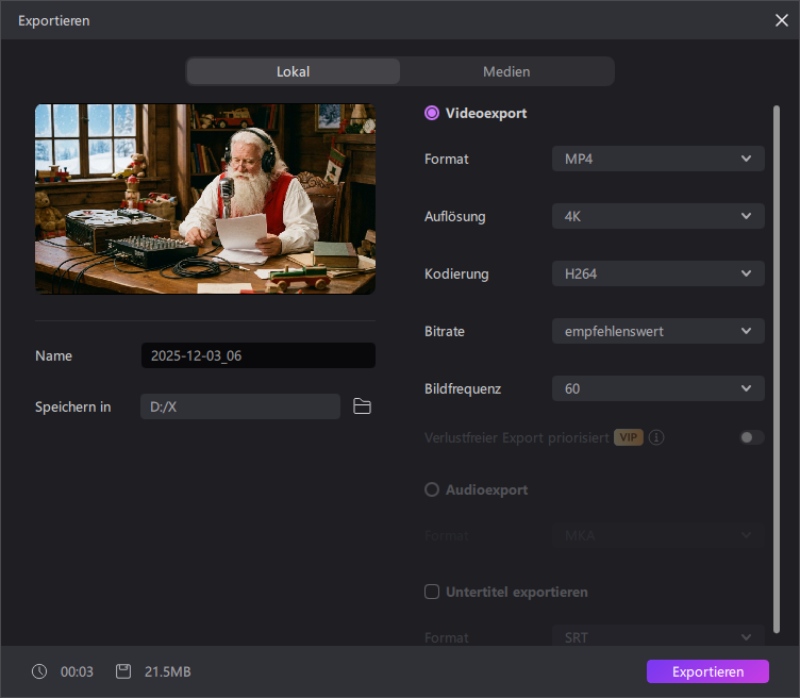Close the Exportieren dialog

point(781,20)
